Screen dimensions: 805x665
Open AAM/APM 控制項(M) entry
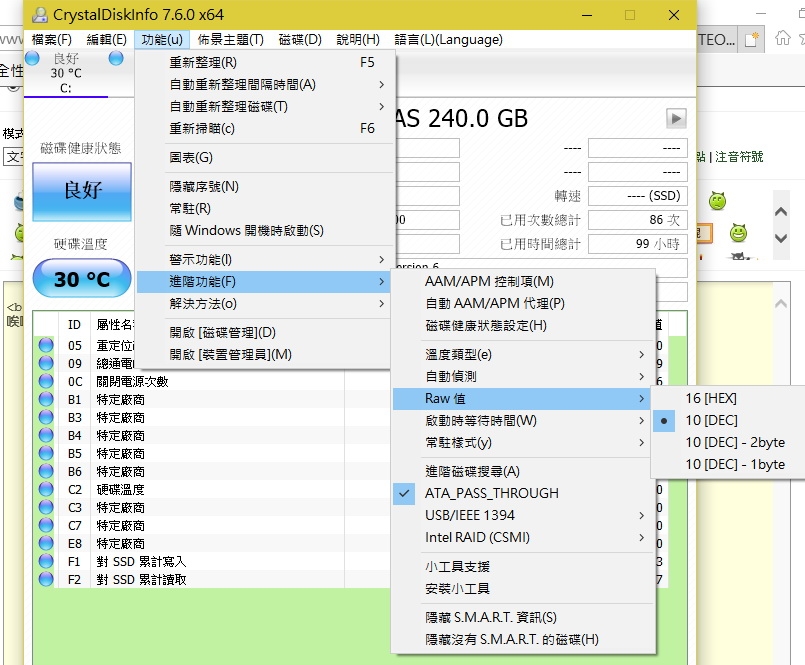[x=524, y=281]
